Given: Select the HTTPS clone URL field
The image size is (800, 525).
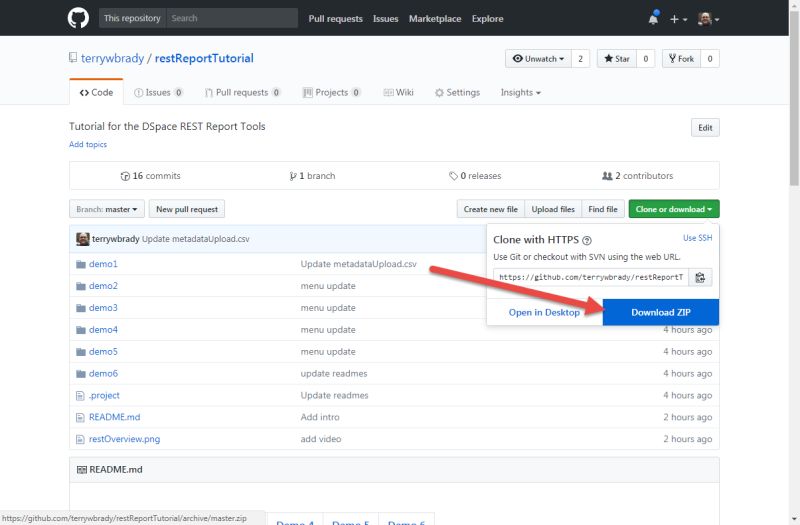Looking at the screenshot, I should [x=591, y=277].
